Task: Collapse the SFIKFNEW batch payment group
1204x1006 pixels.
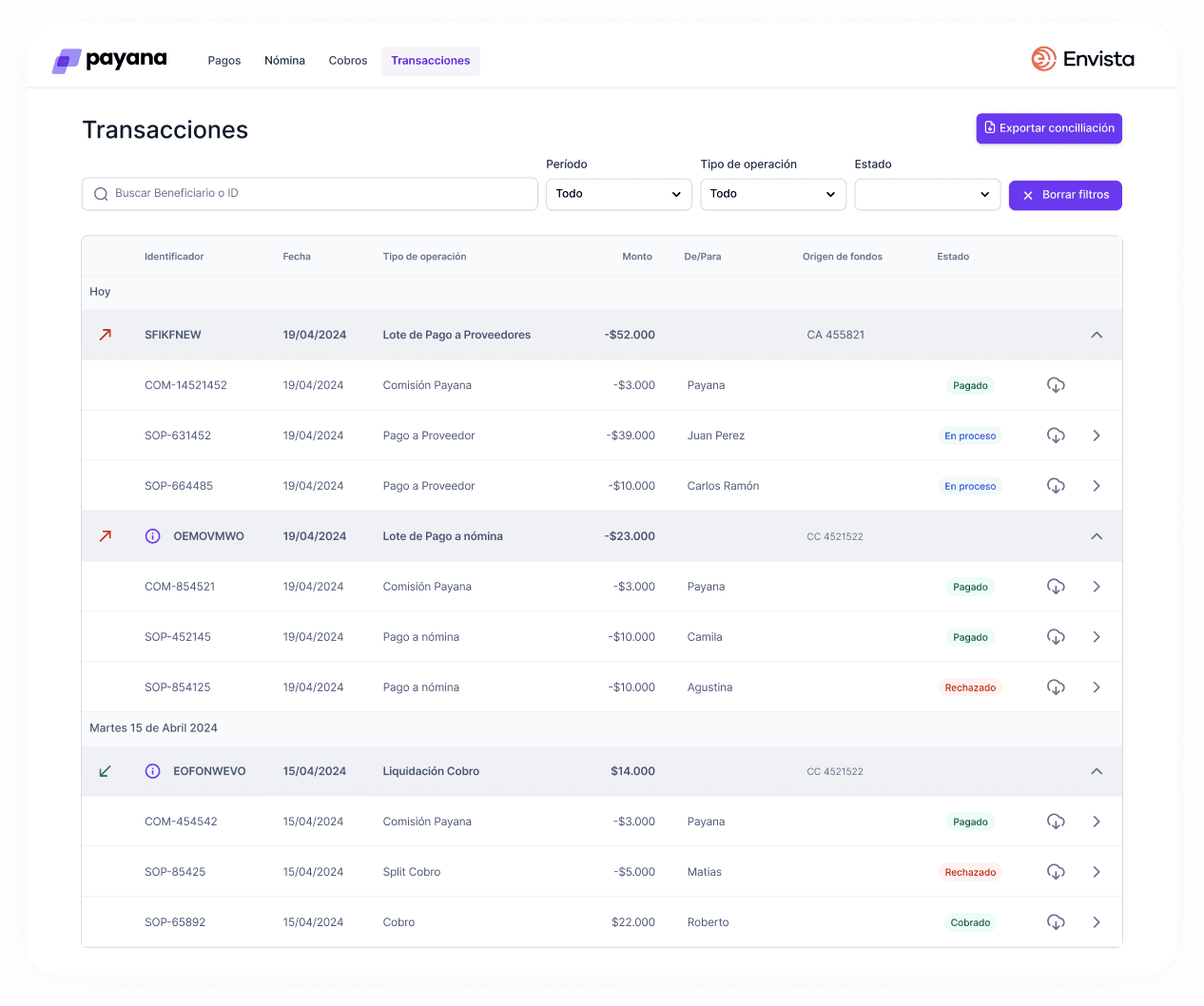Action: click(1096, 335)
